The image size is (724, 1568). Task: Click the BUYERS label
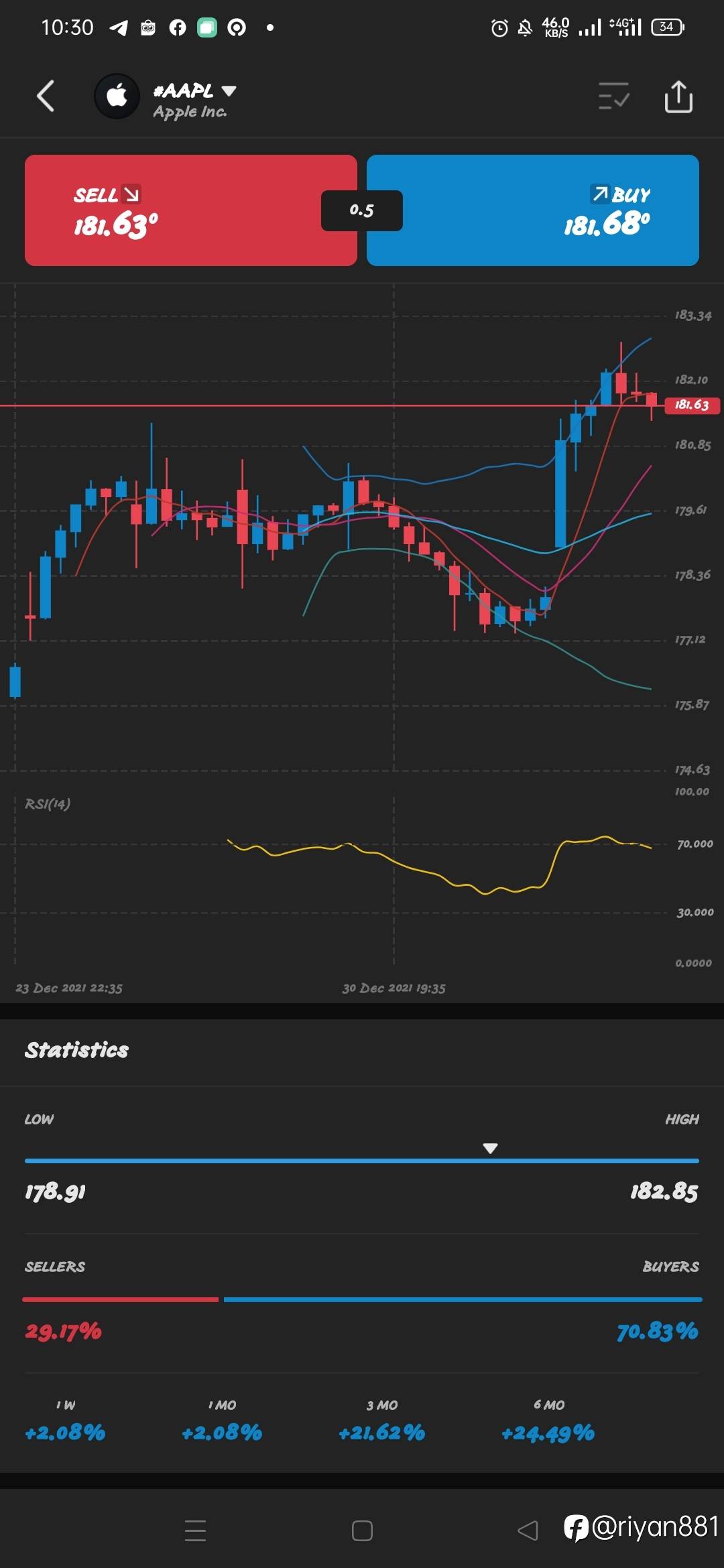tap(670, 1266)
